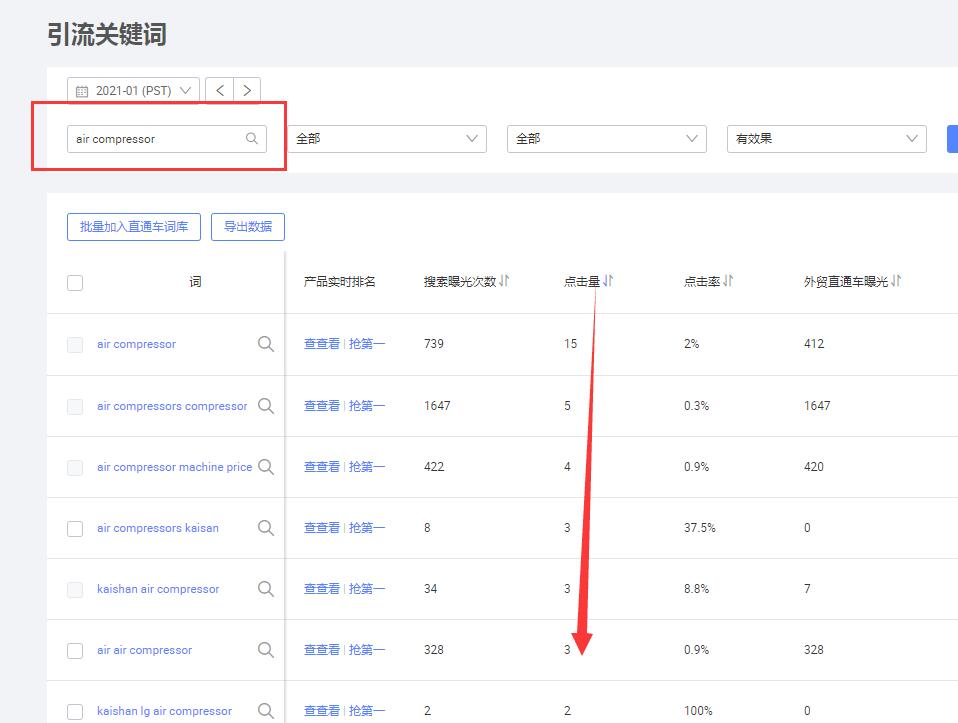The width and height of the screenshot is (958, 723).
Task: Open the first 全部 filter dropdown
Action: point(385,138)
